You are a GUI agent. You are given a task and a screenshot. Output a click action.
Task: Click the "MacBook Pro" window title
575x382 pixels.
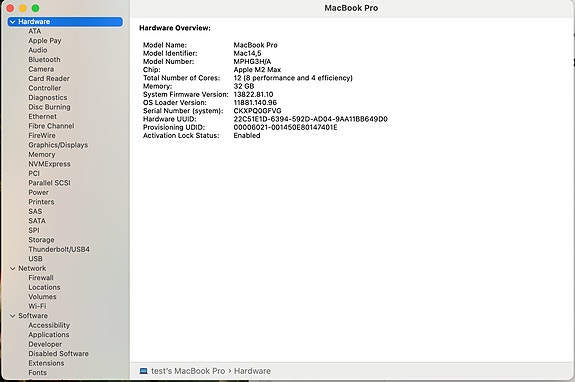[x=351, y=8]
